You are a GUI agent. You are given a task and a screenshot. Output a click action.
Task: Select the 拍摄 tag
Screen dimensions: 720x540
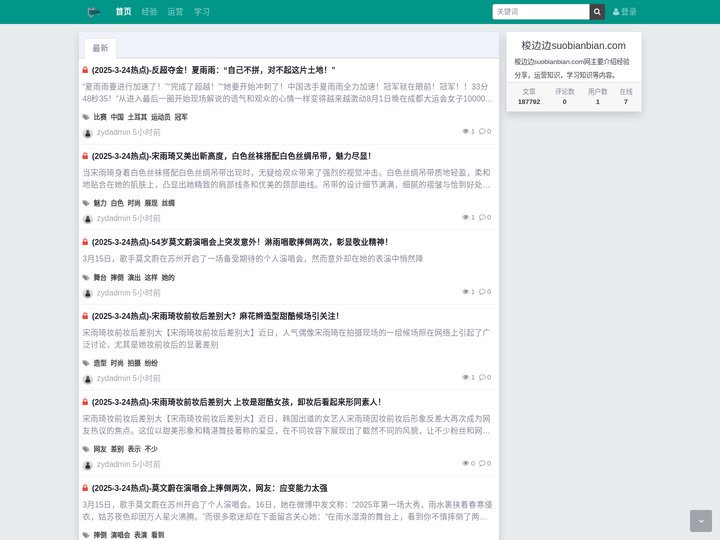coord(134,363)
